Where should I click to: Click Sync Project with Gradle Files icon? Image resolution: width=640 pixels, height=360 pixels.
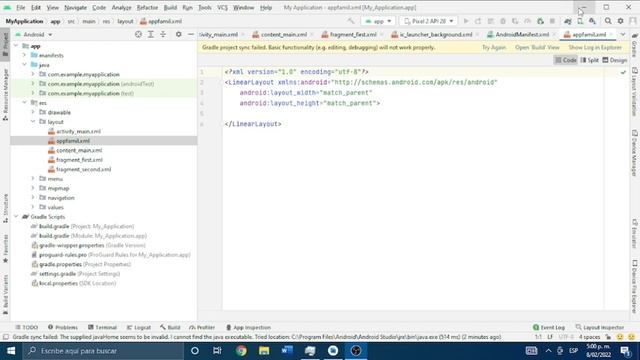point(568,21)
